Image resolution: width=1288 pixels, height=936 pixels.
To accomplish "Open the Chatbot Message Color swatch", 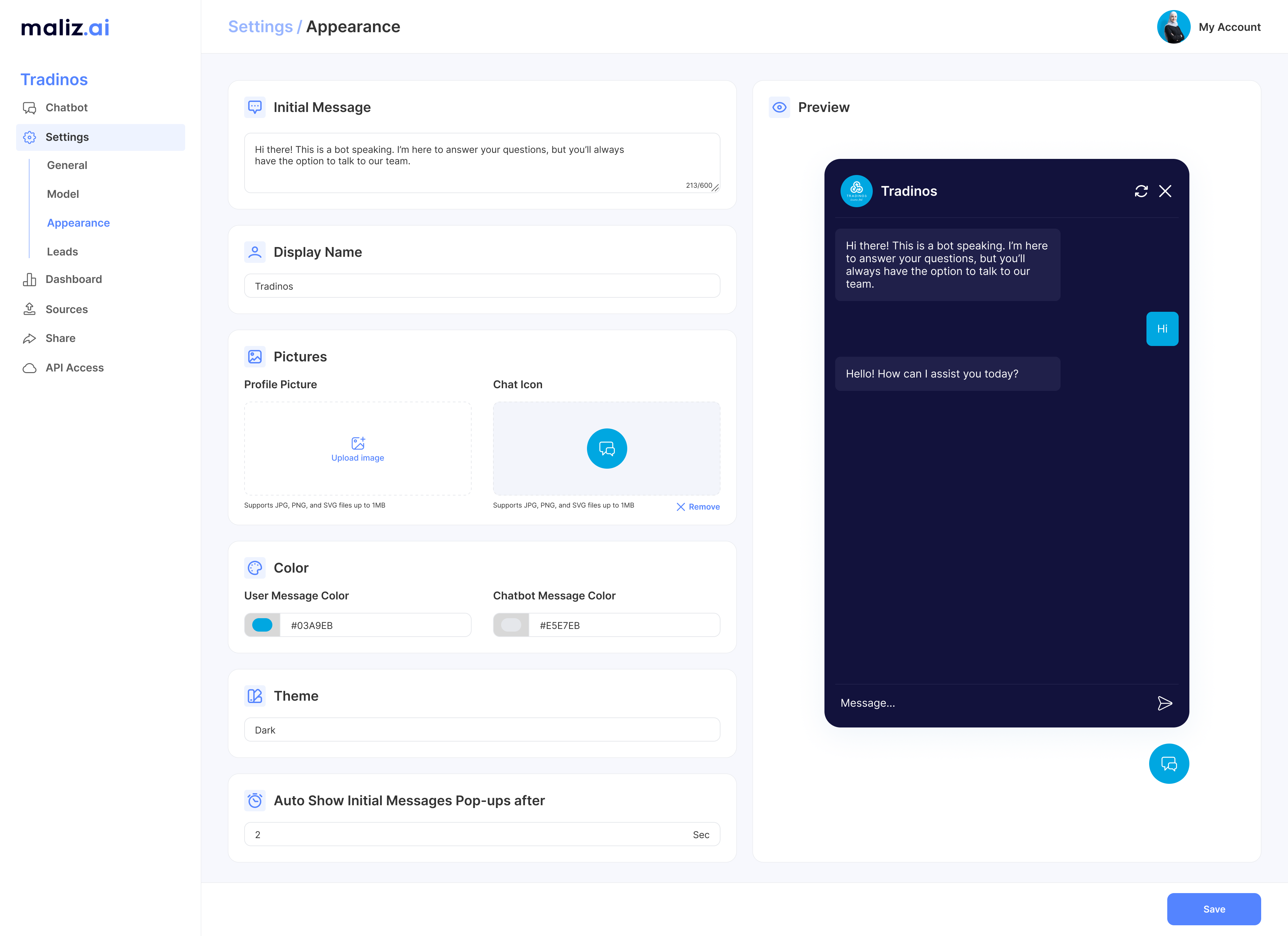I will (511, 625).
